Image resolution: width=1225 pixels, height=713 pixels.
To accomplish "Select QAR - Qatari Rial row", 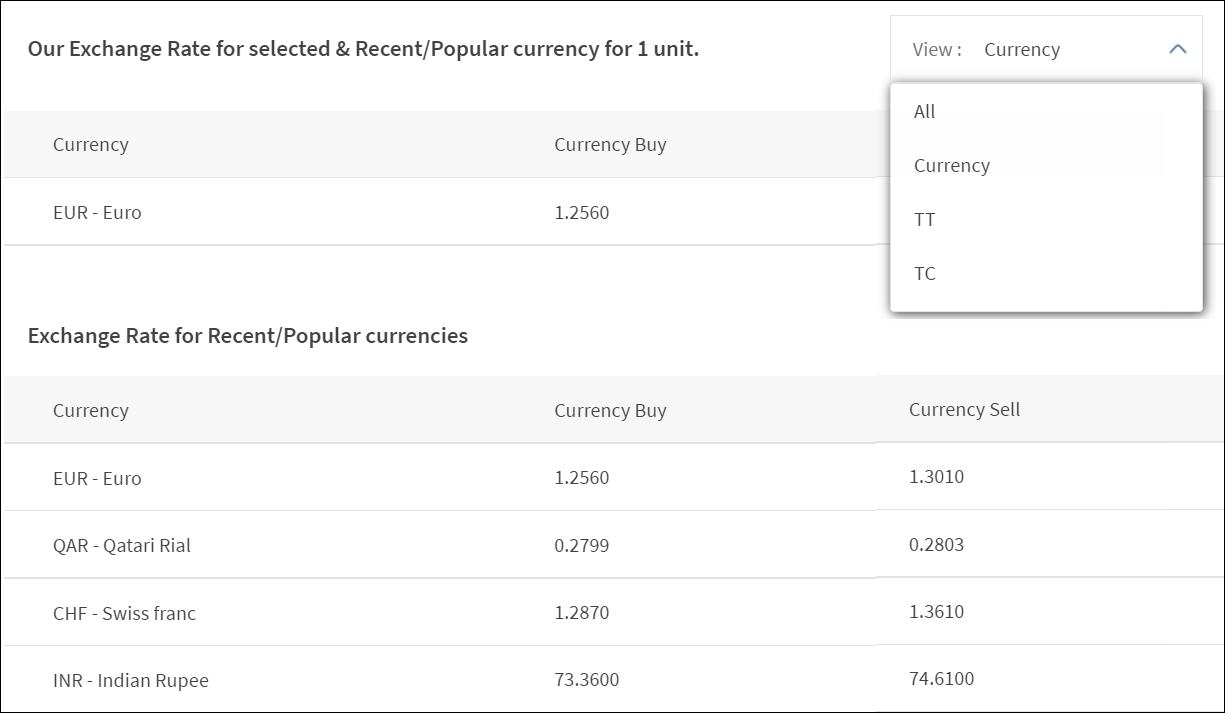I will 122,546.
